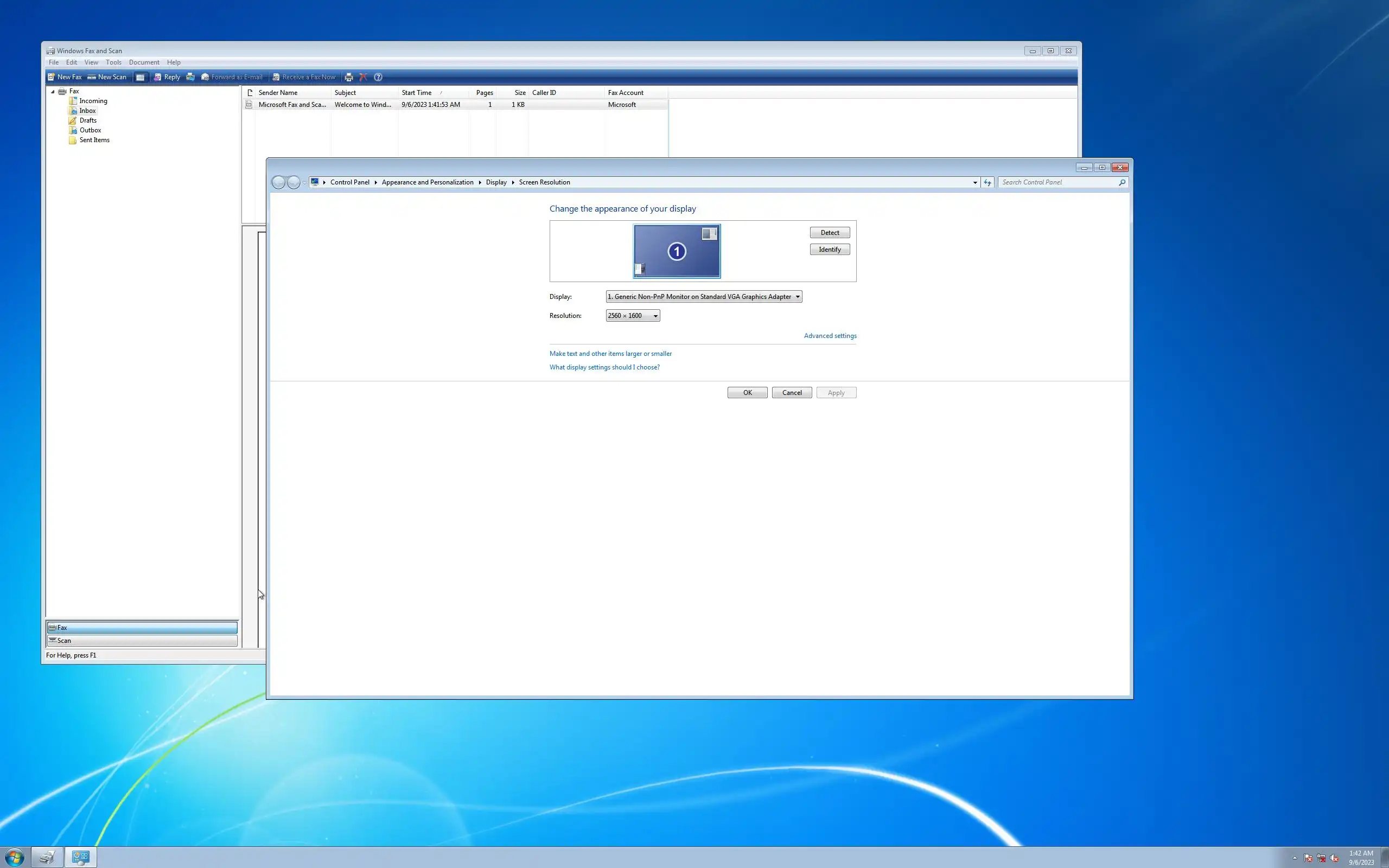The image size is (1389, 868).
Task: Click the Identify button
Action: (830, 249)
